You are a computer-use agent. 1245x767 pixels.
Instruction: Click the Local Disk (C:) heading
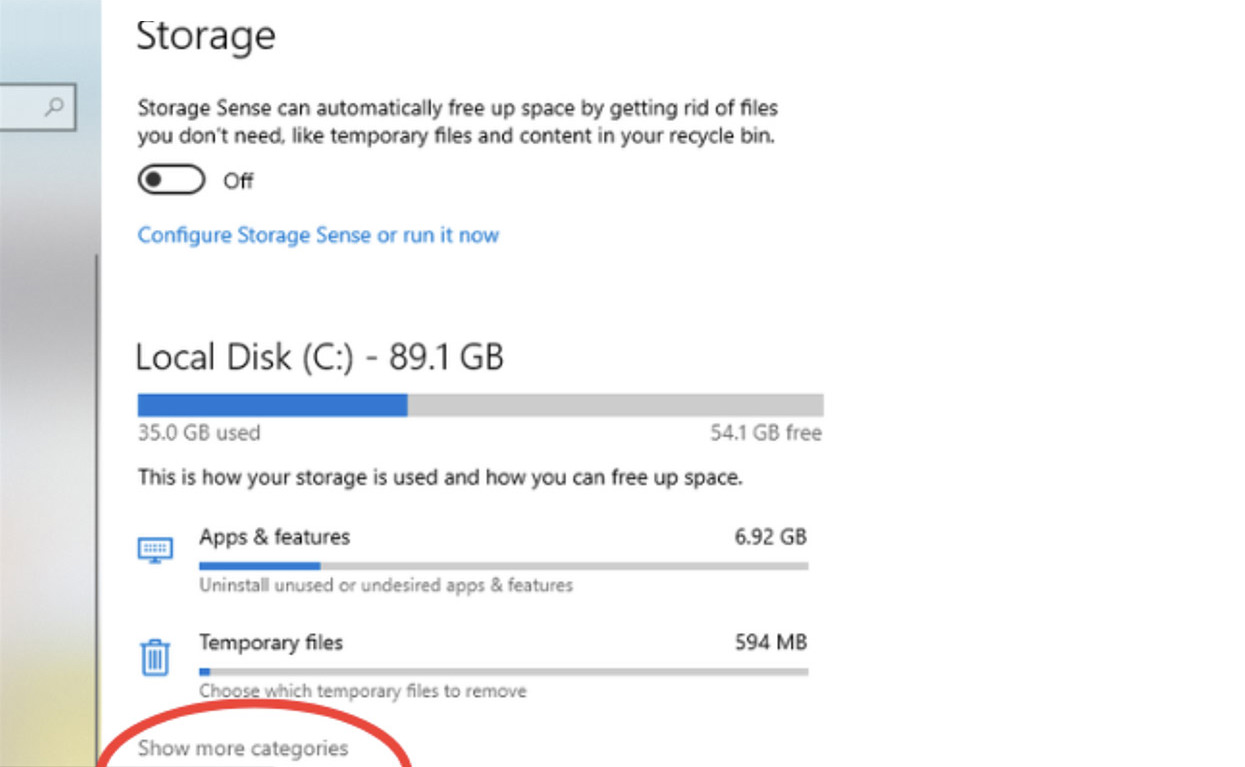(x=319, y=357)
